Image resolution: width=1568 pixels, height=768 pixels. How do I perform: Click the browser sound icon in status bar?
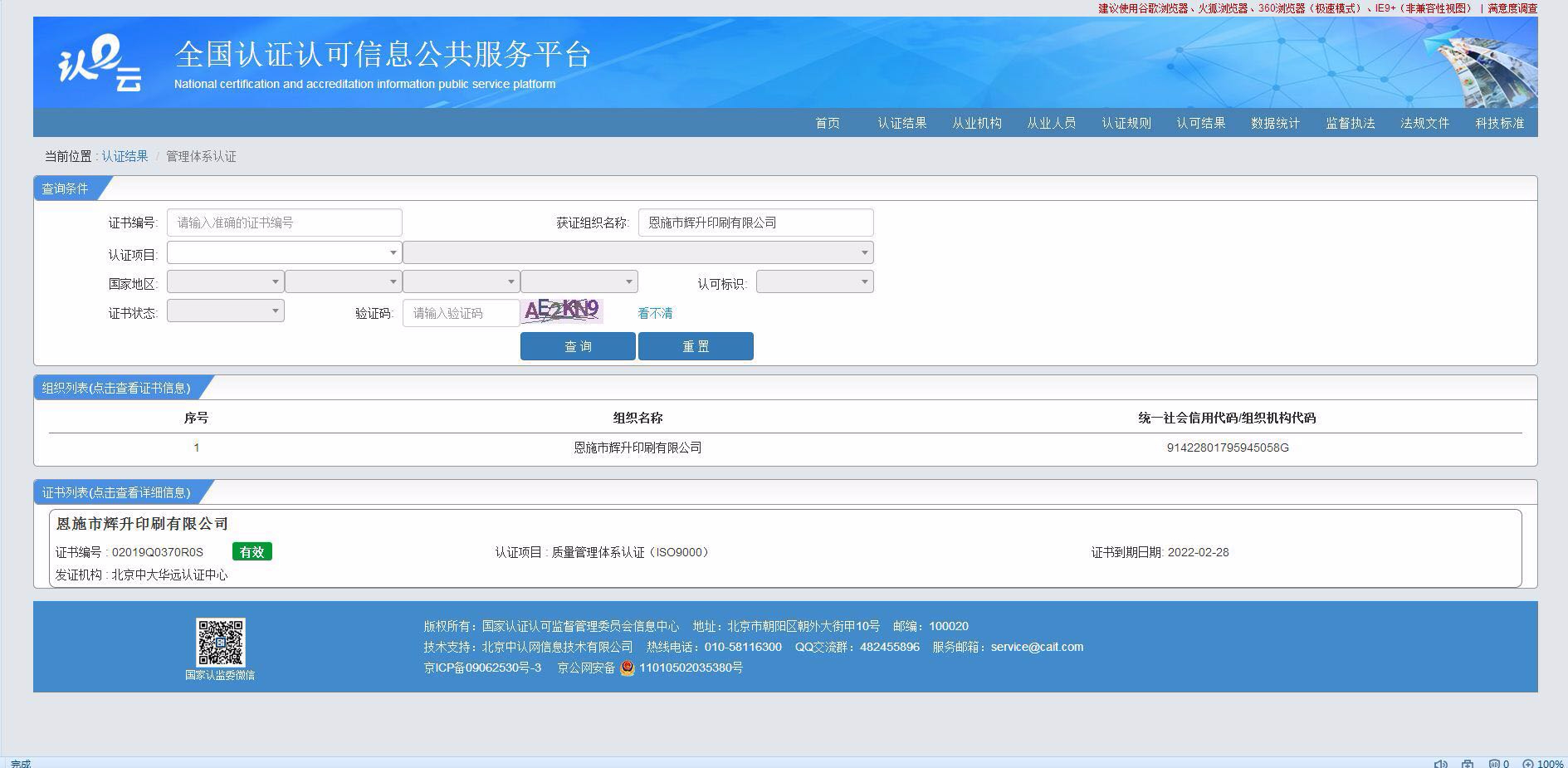[x=1441, y=763]
